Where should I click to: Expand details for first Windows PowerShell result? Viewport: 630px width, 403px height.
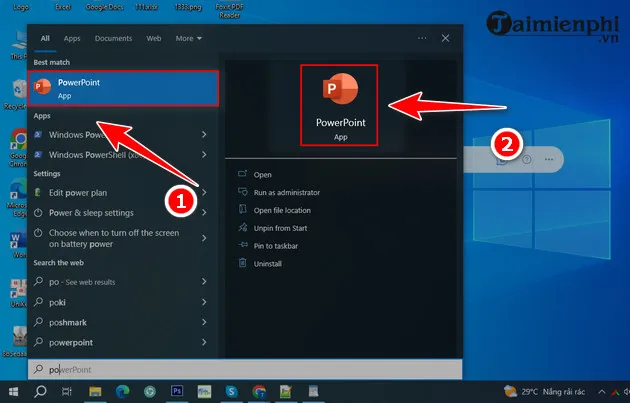tap(204, 134)
